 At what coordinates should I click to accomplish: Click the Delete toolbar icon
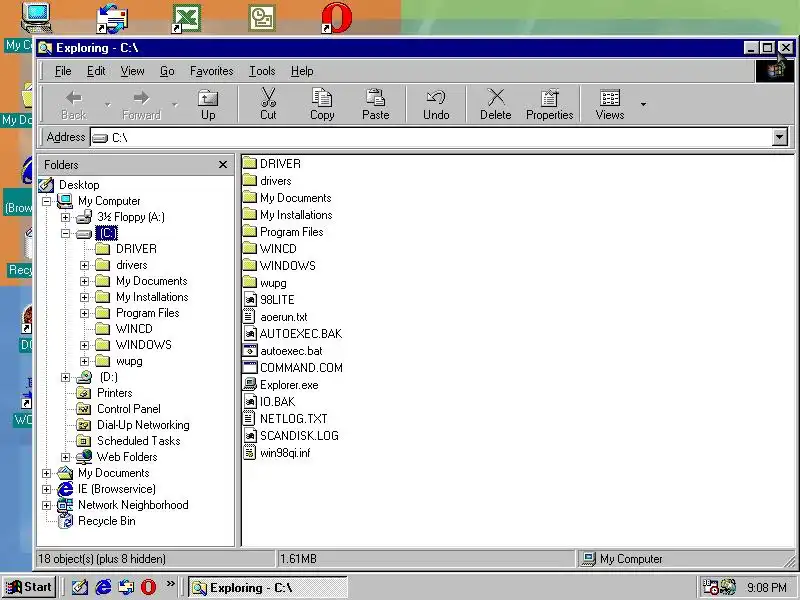(x=495, y=97)
